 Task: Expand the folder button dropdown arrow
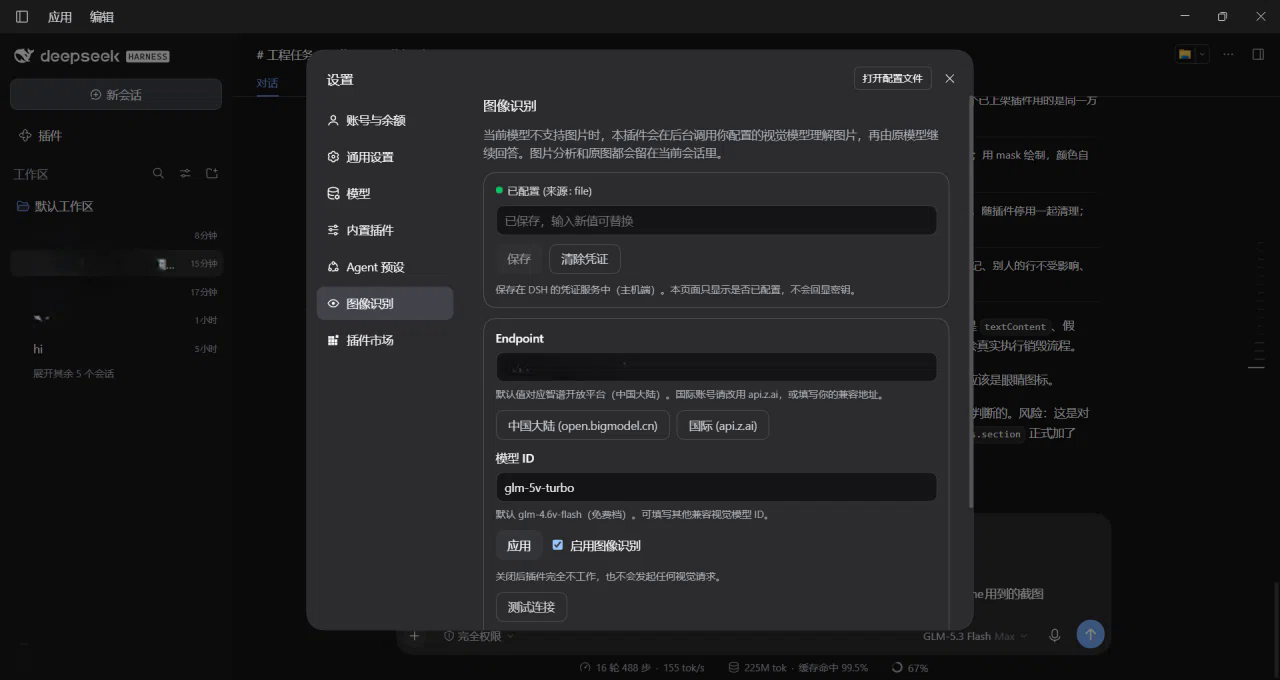(x=1202, y=54)
